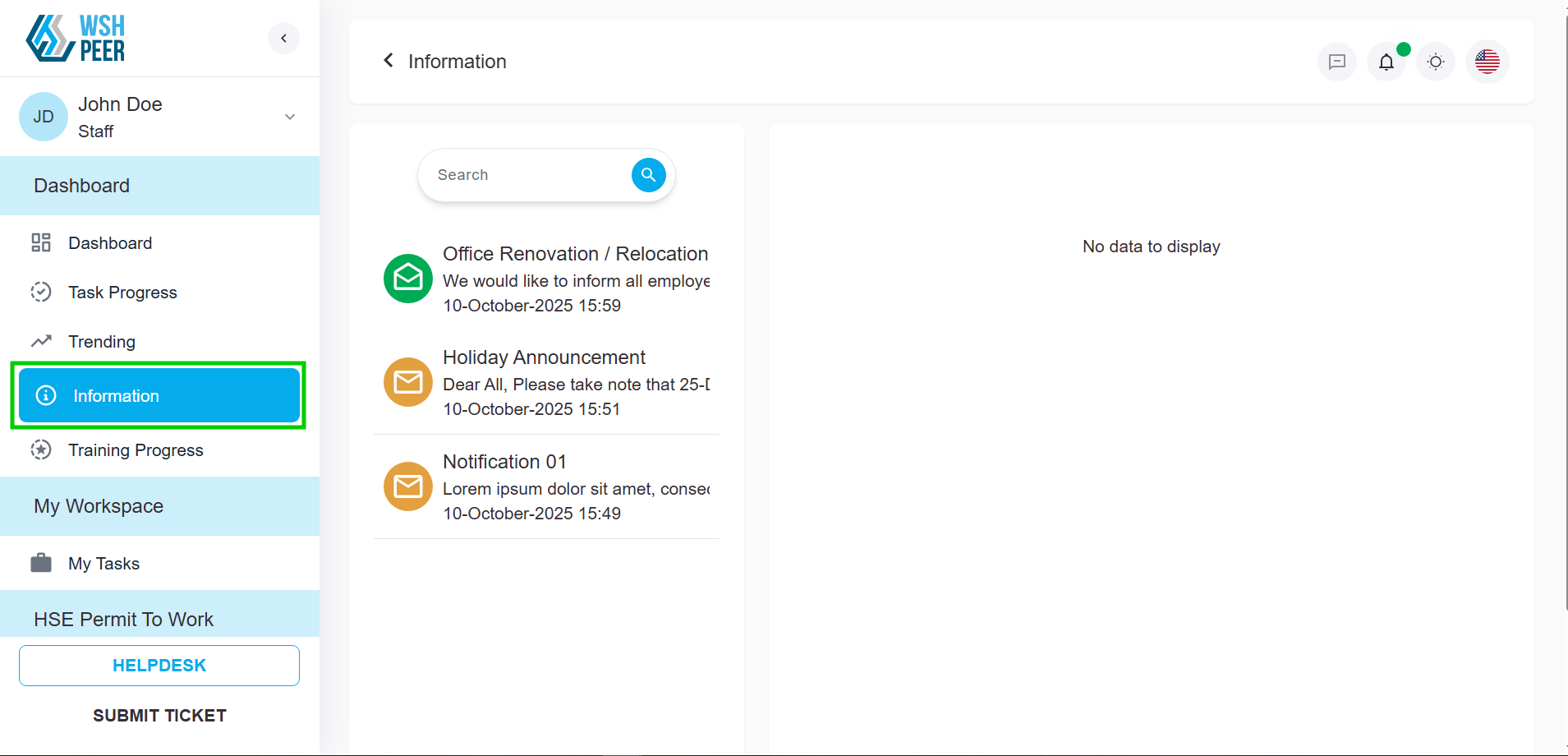Open the Office Renovation / Relocation message
Image resolution: width=1568 pixels, height=756 pixels.
[575, 255]
